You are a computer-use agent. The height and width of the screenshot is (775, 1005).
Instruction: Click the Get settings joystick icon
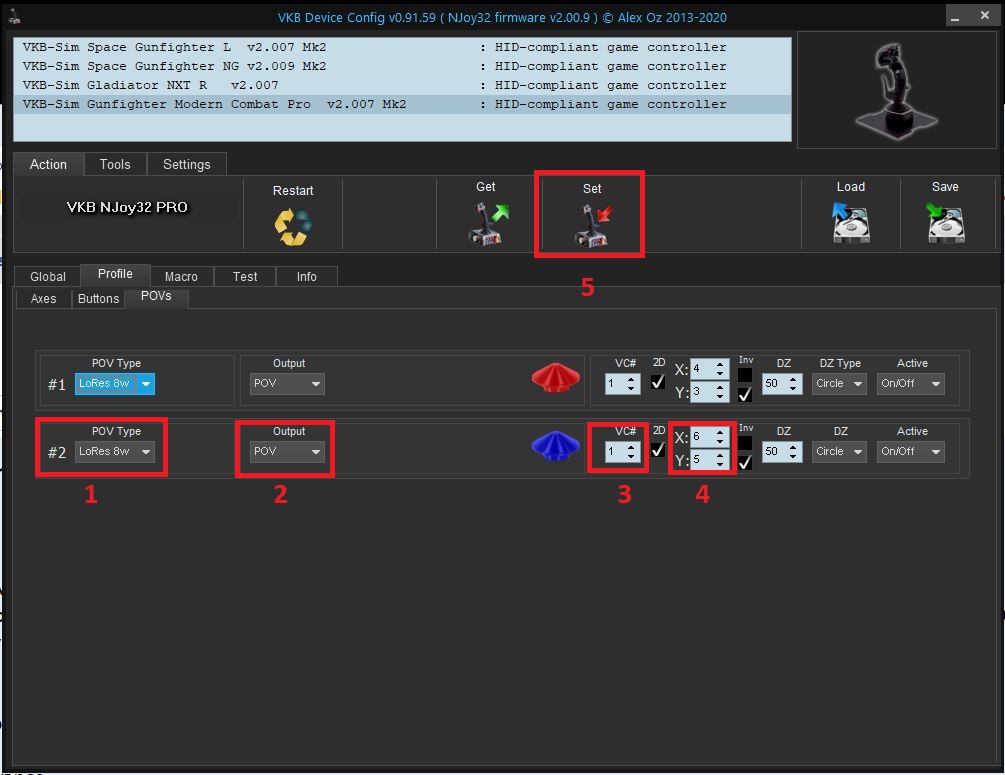[488, 223]
